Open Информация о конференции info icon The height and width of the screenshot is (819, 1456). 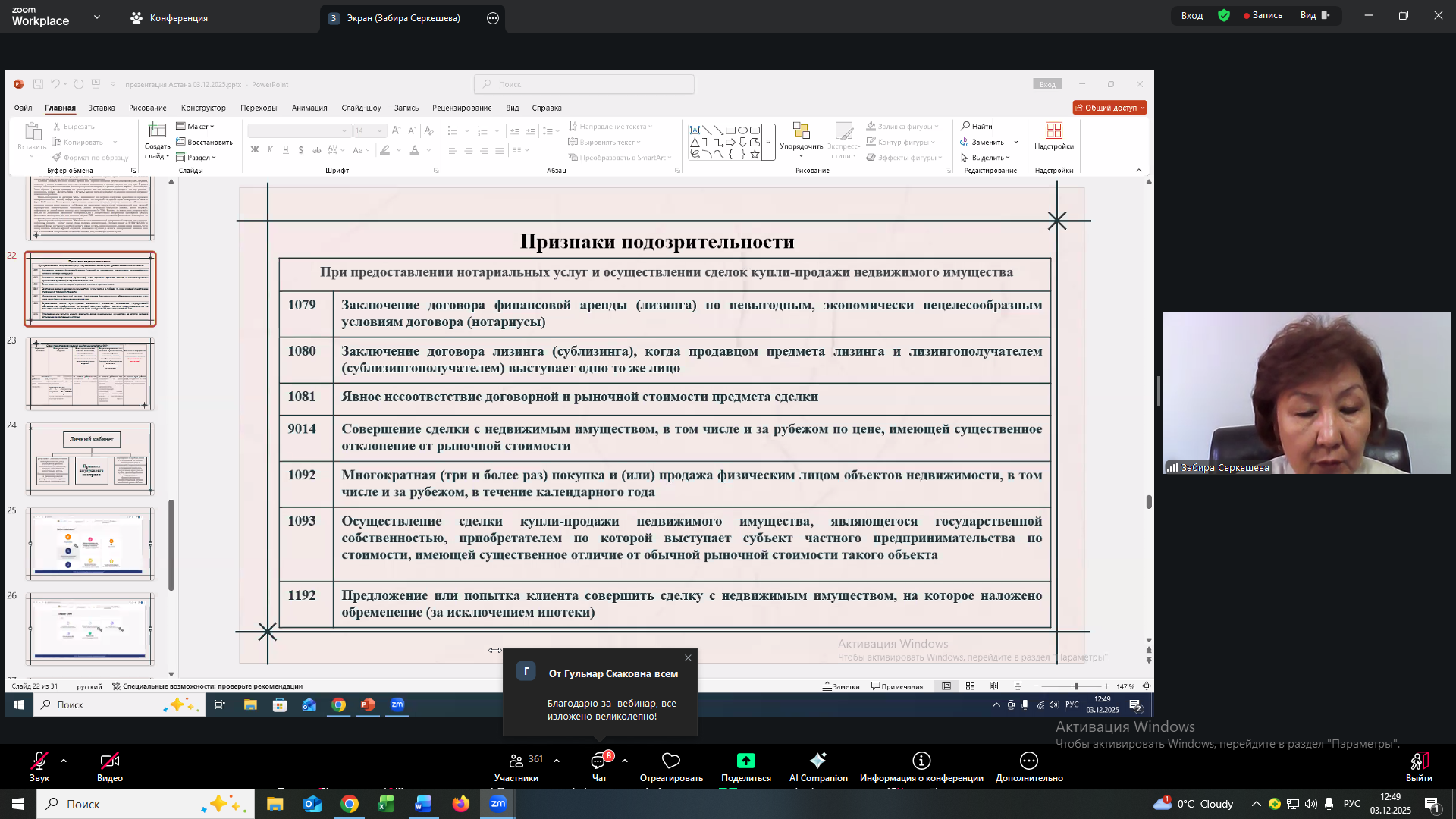(921, 761)
